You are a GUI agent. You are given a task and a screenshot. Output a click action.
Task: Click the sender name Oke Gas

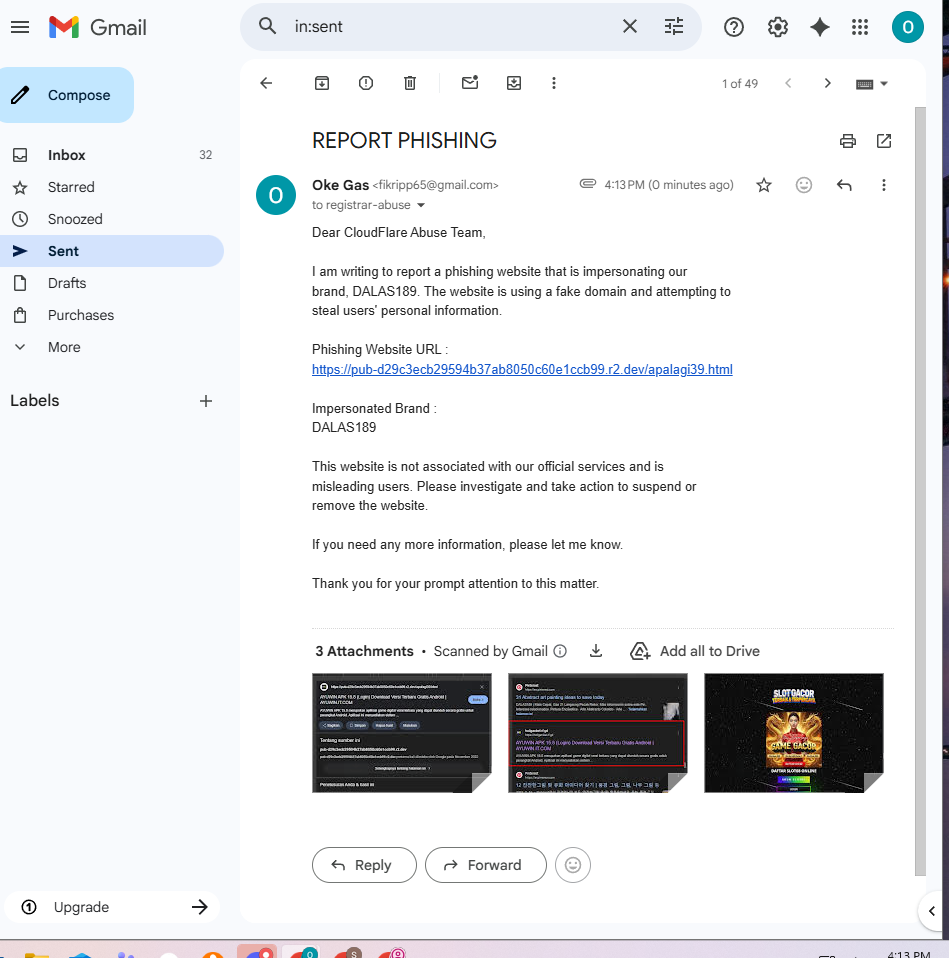pos(340,185)
